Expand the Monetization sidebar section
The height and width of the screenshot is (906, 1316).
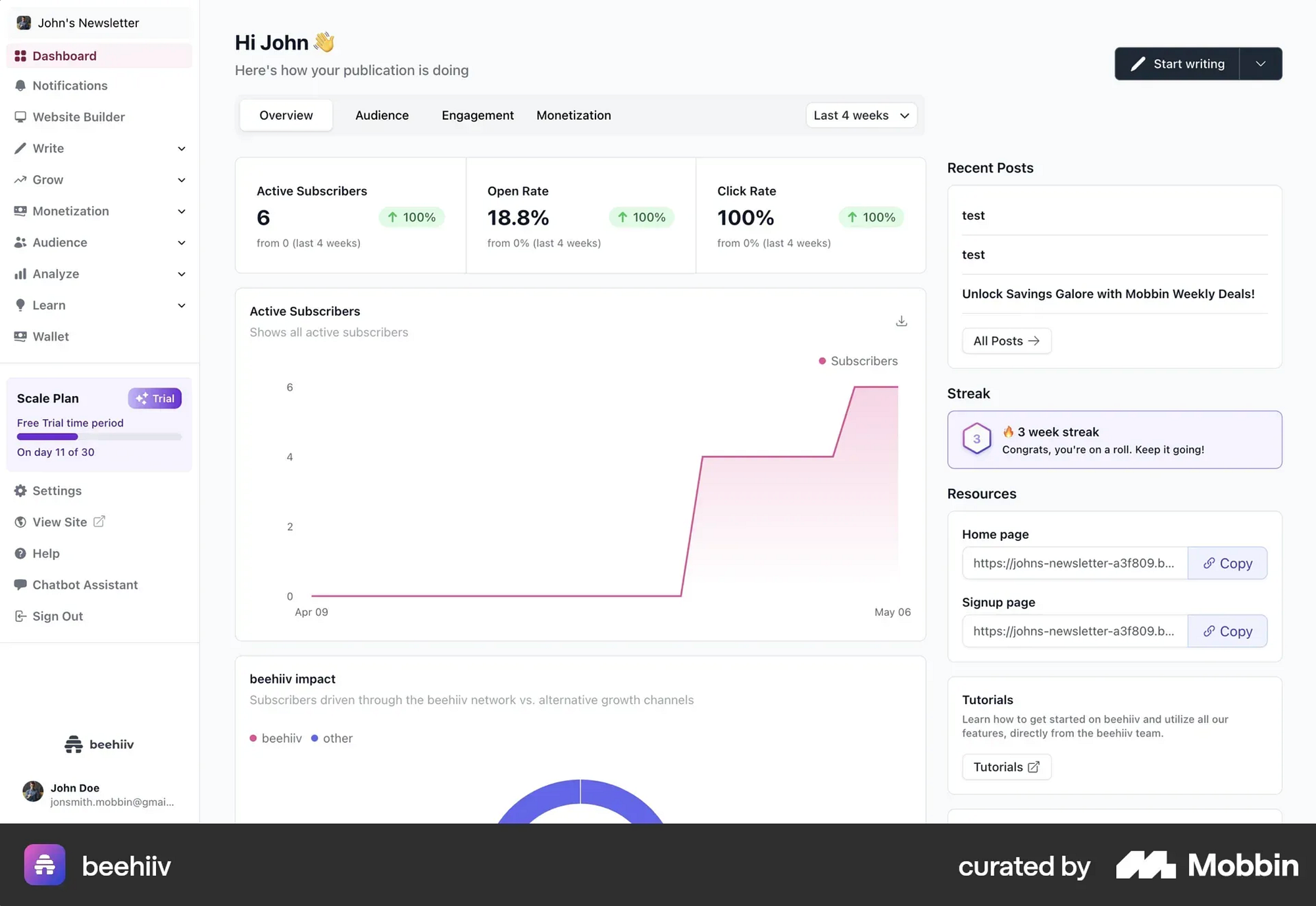click(182, 211)
